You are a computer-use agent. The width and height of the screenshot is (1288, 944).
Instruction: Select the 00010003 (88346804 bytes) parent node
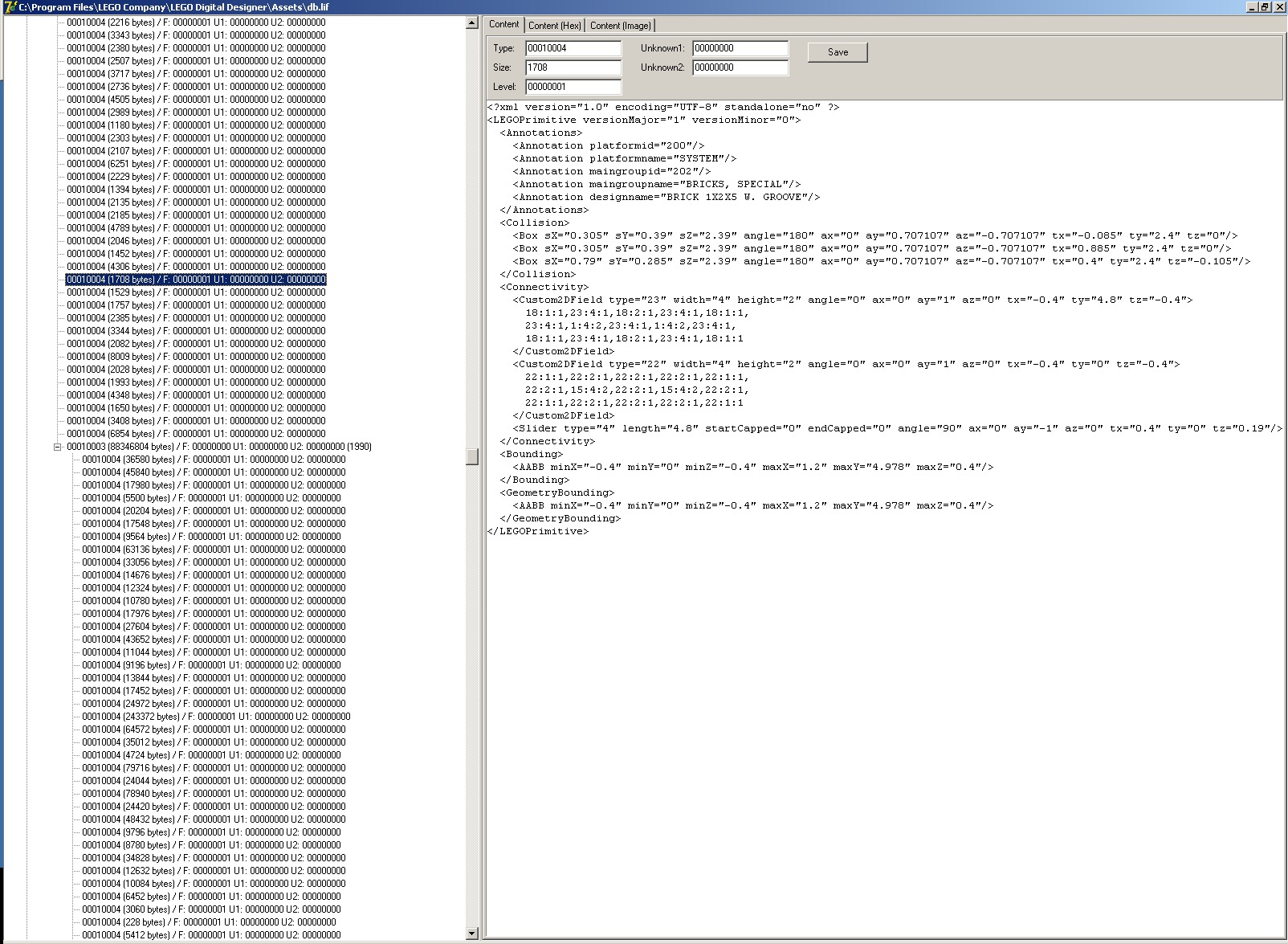tap(219, 447)
